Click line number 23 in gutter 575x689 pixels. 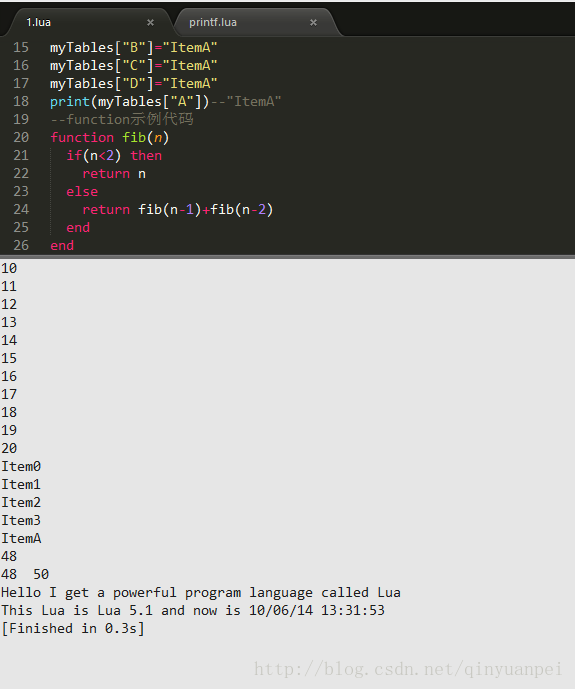click(21, 192)
